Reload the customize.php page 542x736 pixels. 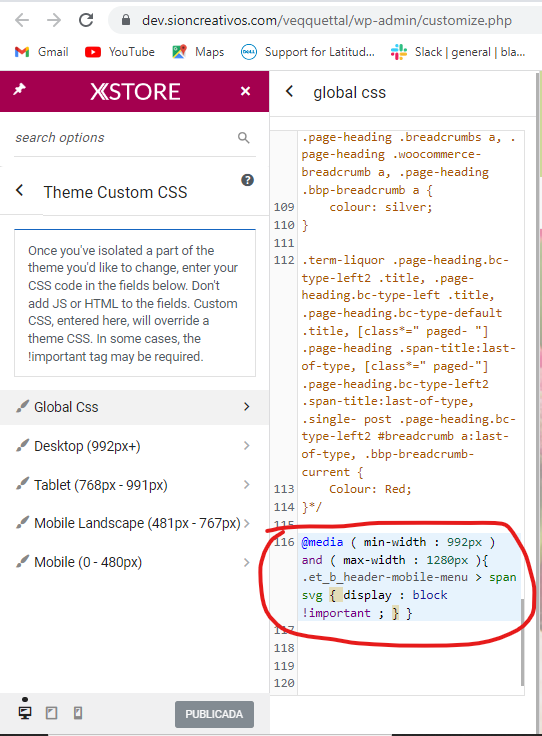coord(86,20)
